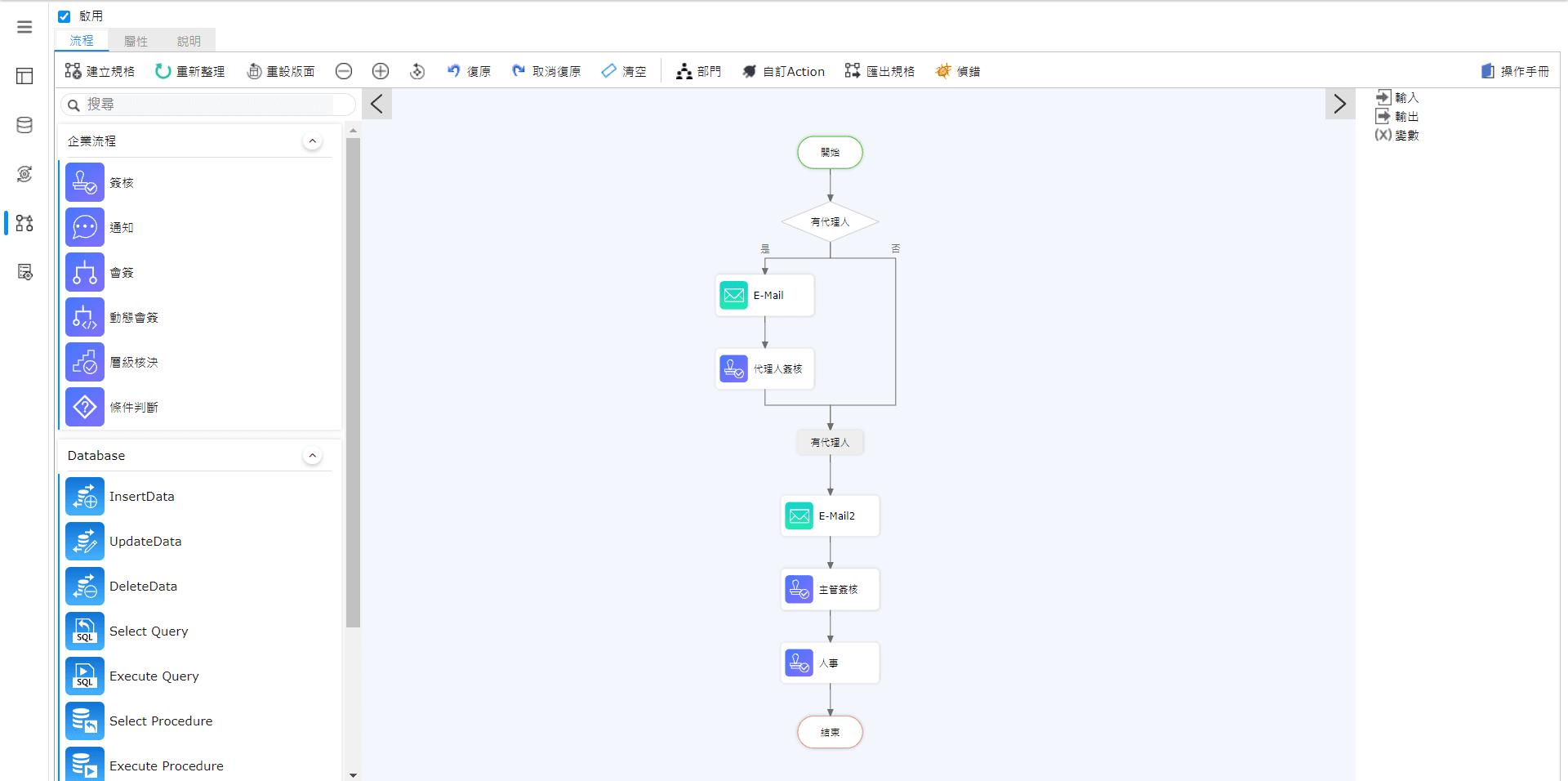
Task: Toggle the 啟用 checkbox
Action: 65,16
